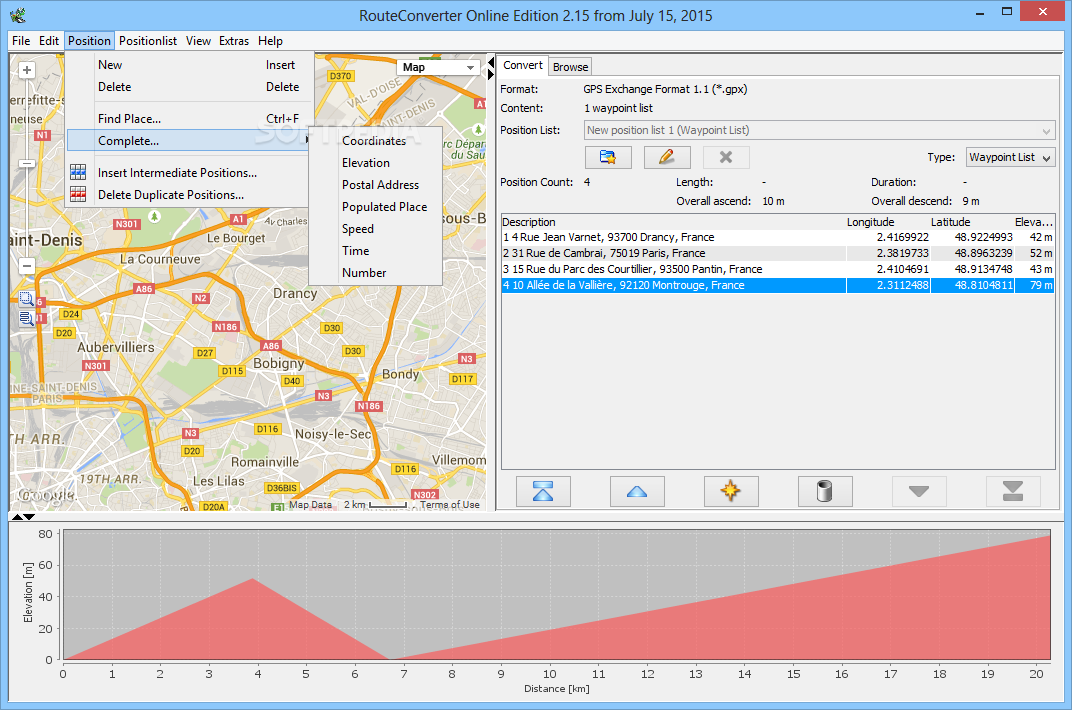The height and width of the screenshot is (710, 1072).
Task: Switch to the Browse tab
Action: (570, 67)
